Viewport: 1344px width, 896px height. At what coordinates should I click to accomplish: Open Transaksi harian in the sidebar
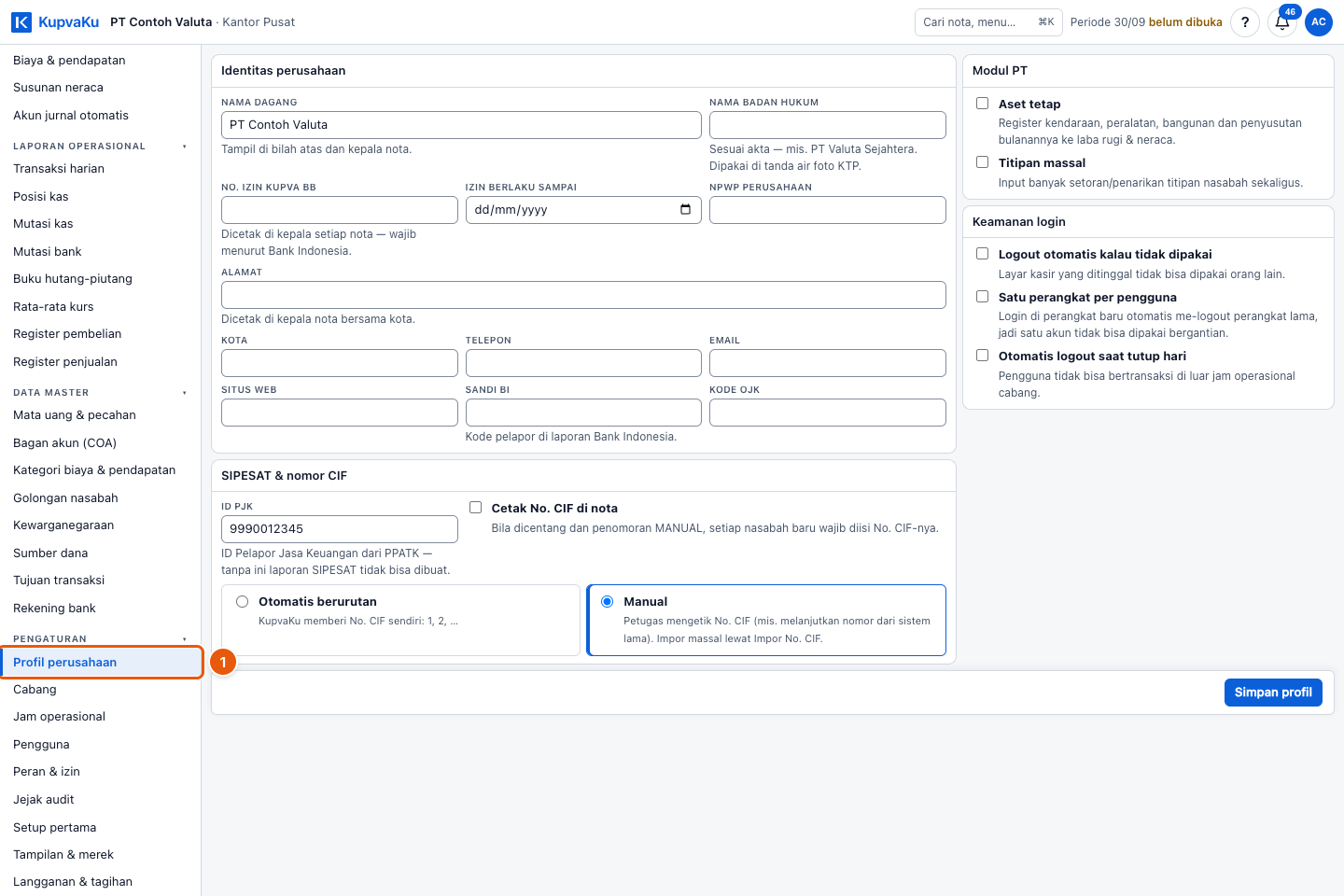point(100,169)
